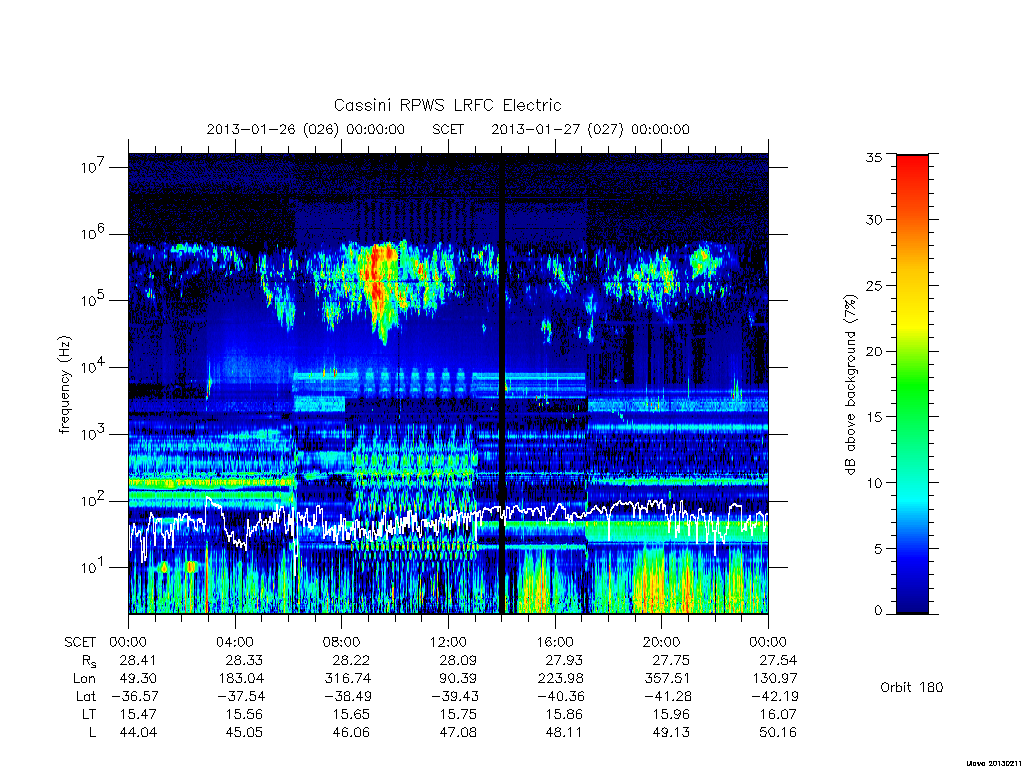The width and height of the screenshot is (1024, 768).
Task: Click the 04:00 time axis label
Action: coord(235,642)
